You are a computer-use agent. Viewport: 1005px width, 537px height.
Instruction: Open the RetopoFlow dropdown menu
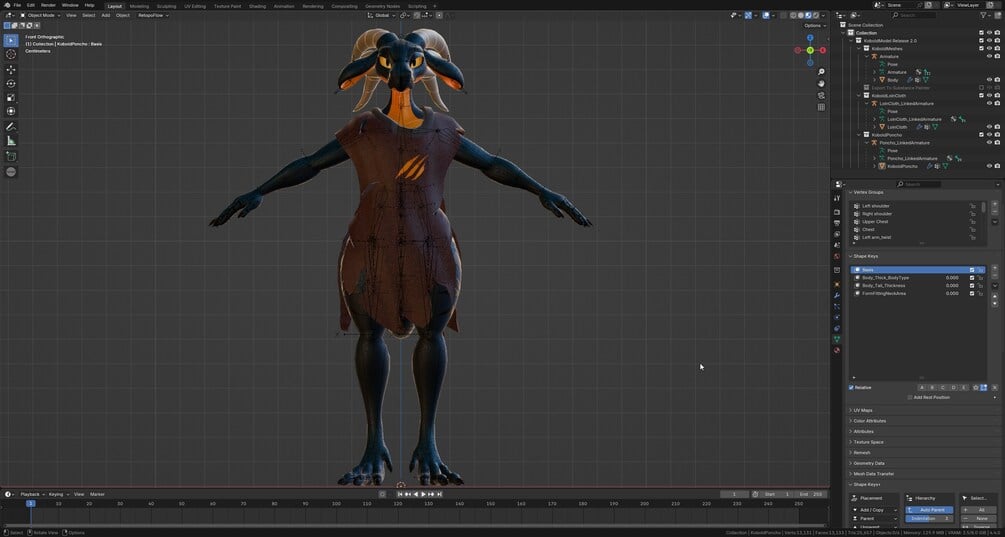(153, 15)
